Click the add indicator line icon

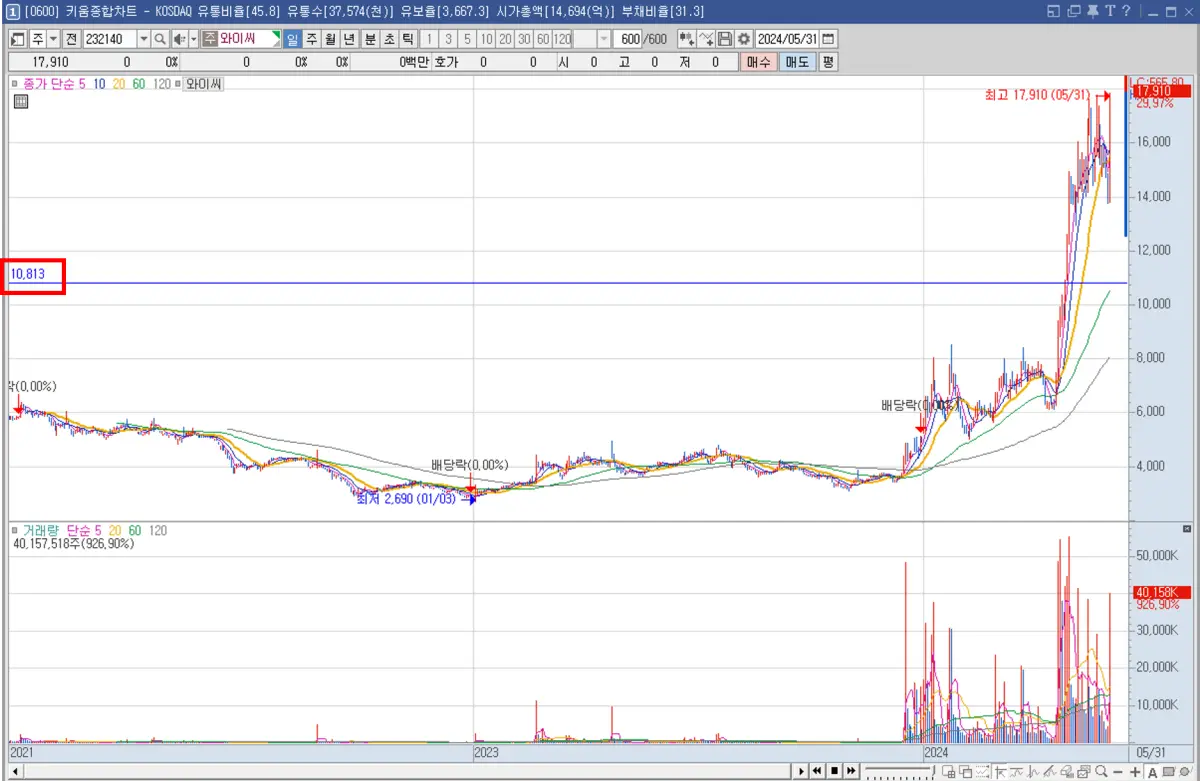point(706,39)
